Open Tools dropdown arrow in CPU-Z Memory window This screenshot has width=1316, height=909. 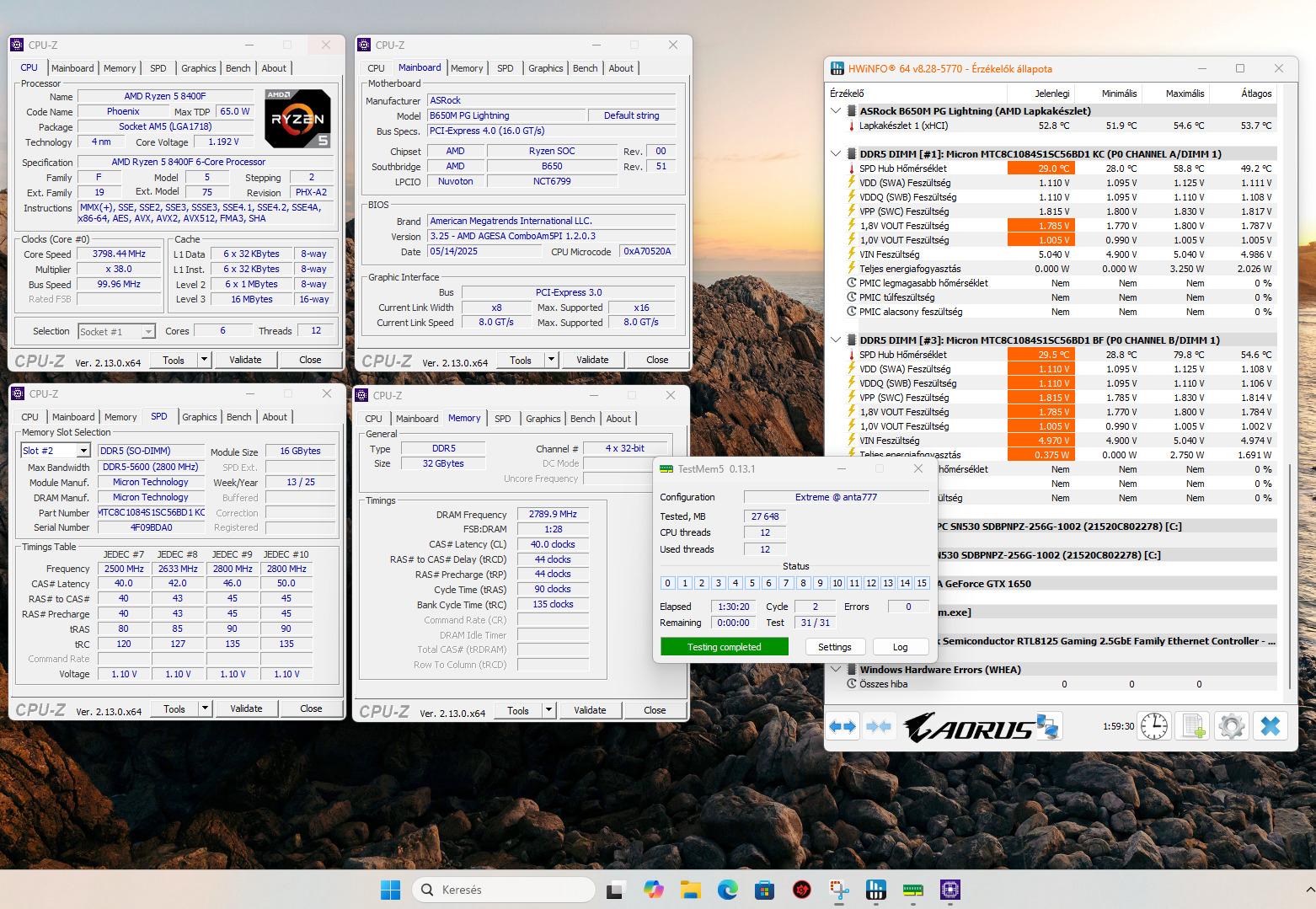pyautogui.click(x=548, y=710)
